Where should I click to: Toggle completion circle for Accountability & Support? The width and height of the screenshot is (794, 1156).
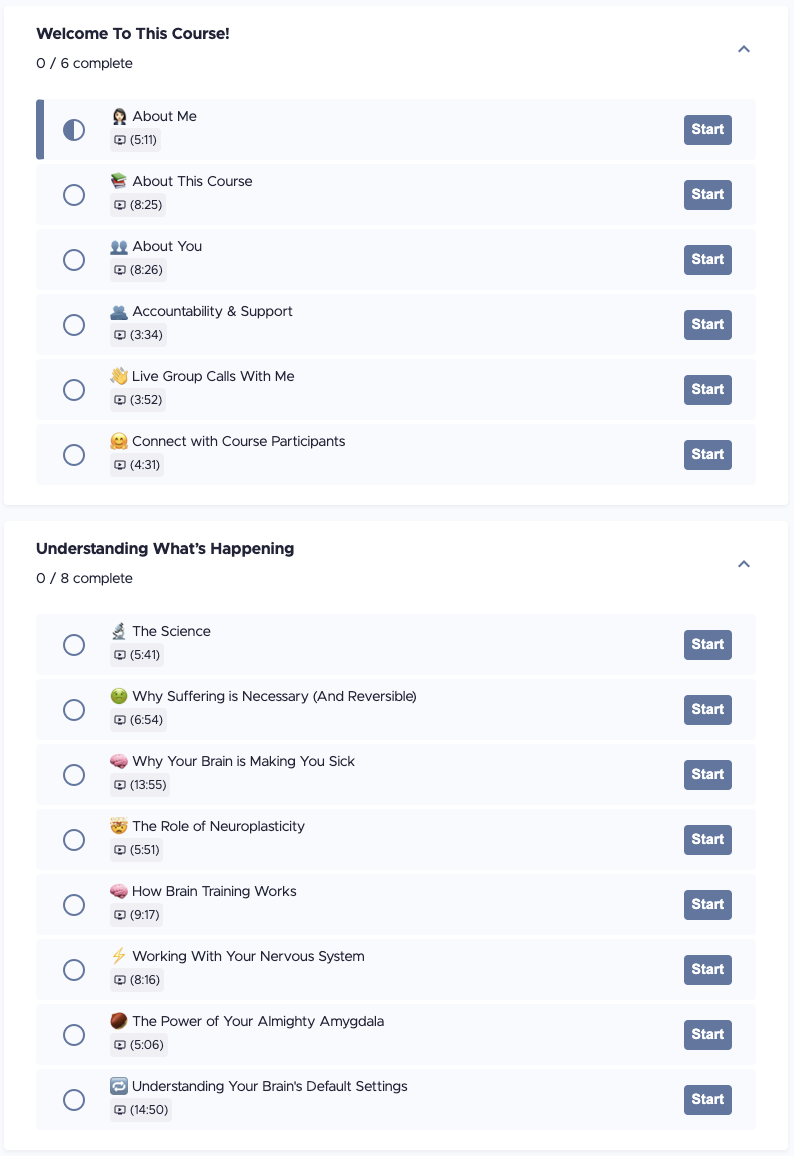click(x=74, y=325)
